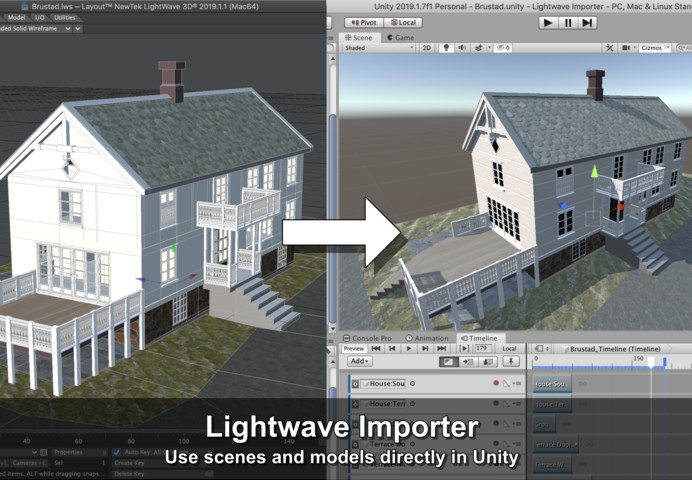The image size is (692, 480).
Task: Open the Timeline Add dropdown
Action: (x=360, y=361)
